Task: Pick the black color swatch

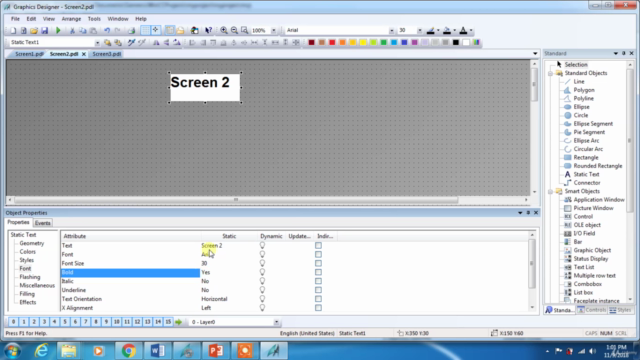Action: (x=456, y=42)
